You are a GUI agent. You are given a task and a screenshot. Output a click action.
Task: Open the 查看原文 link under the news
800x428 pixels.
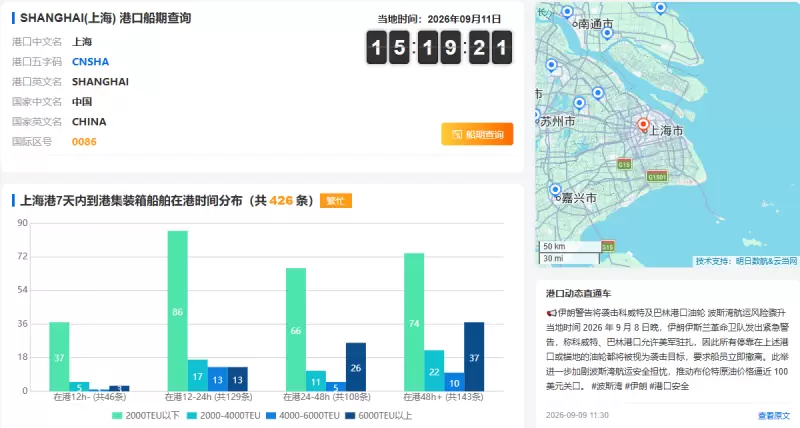tap(774, 416)
